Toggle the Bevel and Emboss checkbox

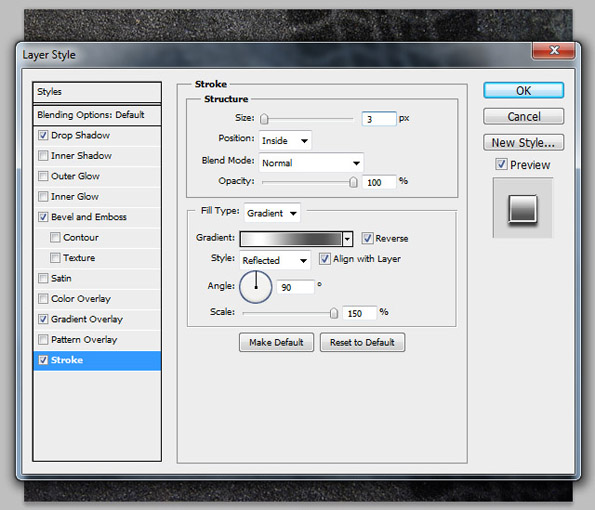(x=43, y=217)
